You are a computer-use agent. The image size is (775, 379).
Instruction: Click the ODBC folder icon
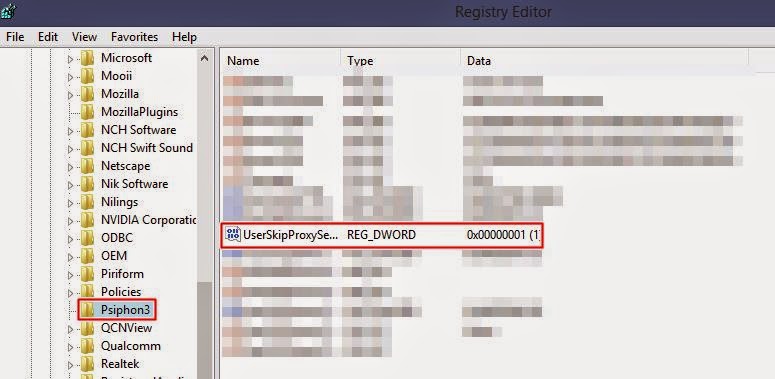point(87,239)
